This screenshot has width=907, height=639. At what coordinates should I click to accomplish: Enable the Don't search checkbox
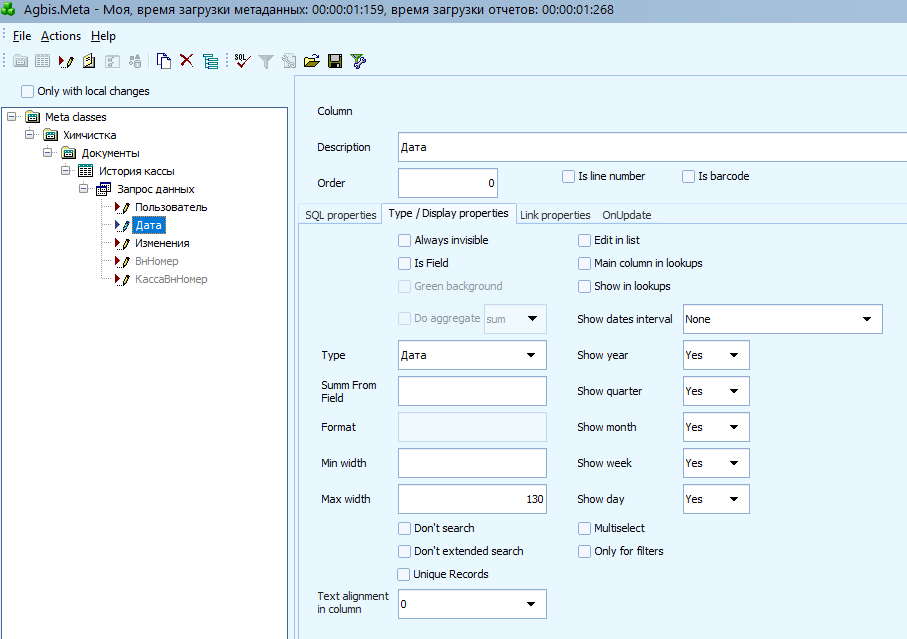(404, 528)
